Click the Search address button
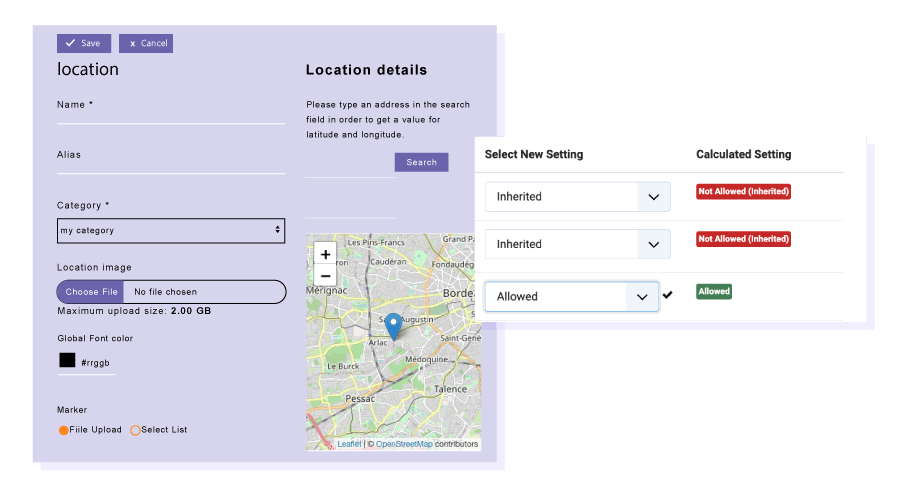 pos(421,162)
